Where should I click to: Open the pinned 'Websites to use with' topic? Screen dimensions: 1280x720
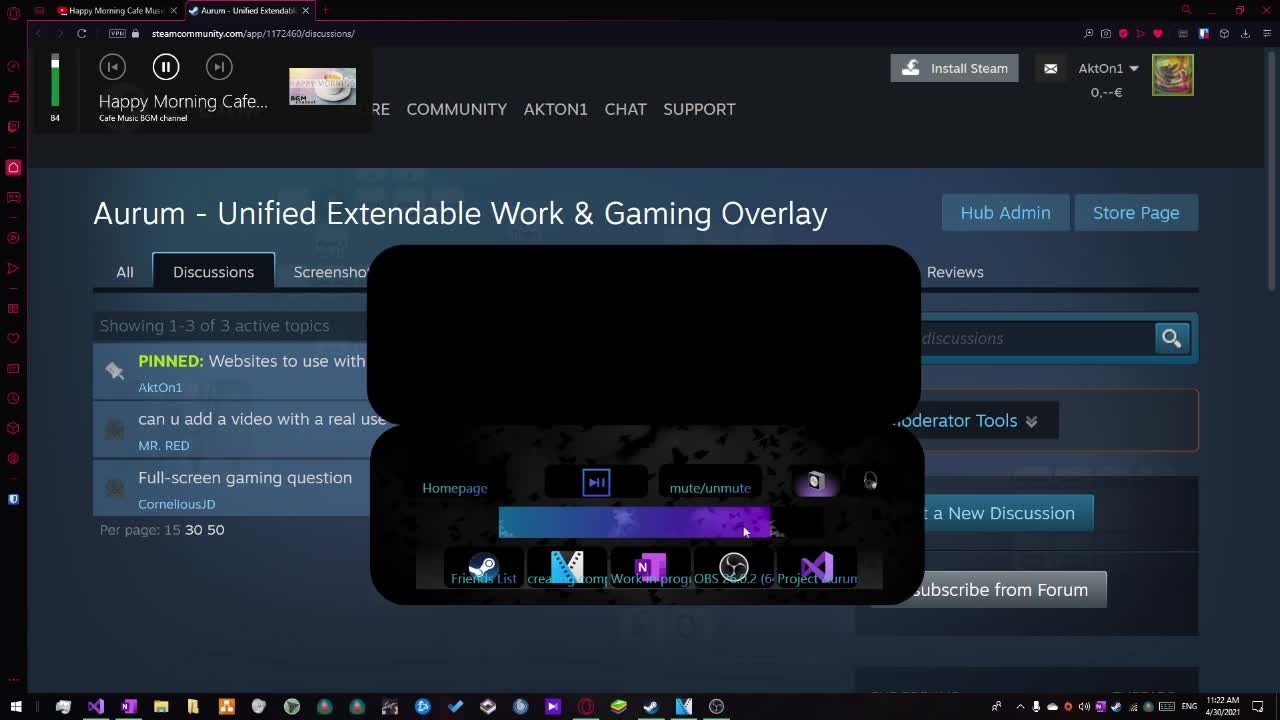tap(286, 361)
